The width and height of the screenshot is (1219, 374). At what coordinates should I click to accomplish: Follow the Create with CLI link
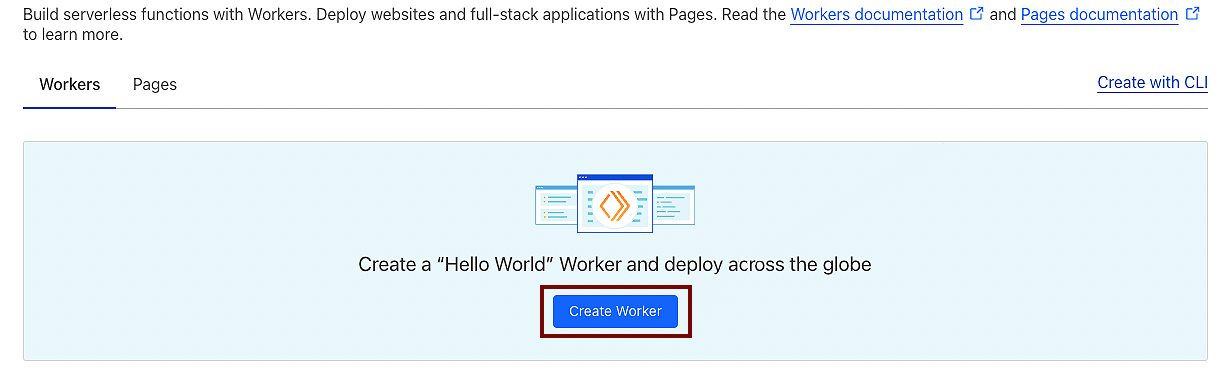tap(1152, 82)
